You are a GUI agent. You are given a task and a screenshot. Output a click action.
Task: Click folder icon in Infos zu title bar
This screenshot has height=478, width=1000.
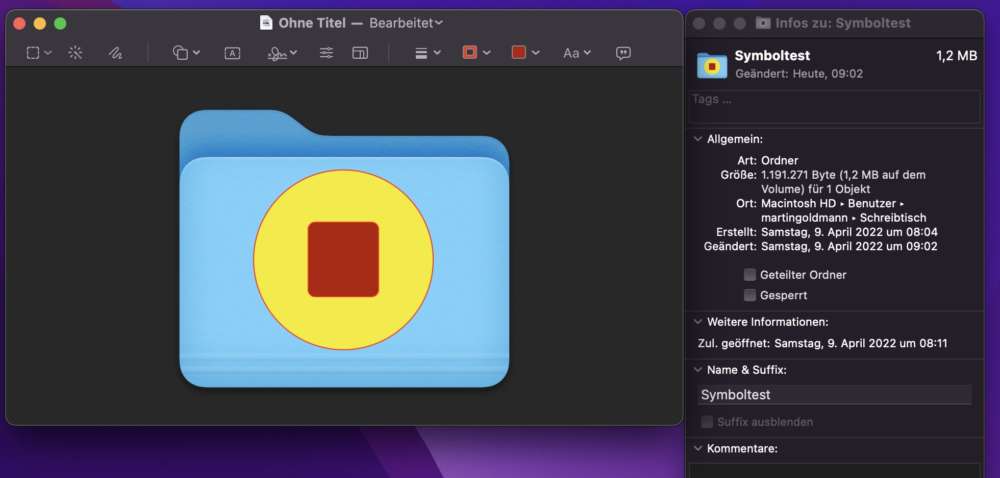click(763, 23)
